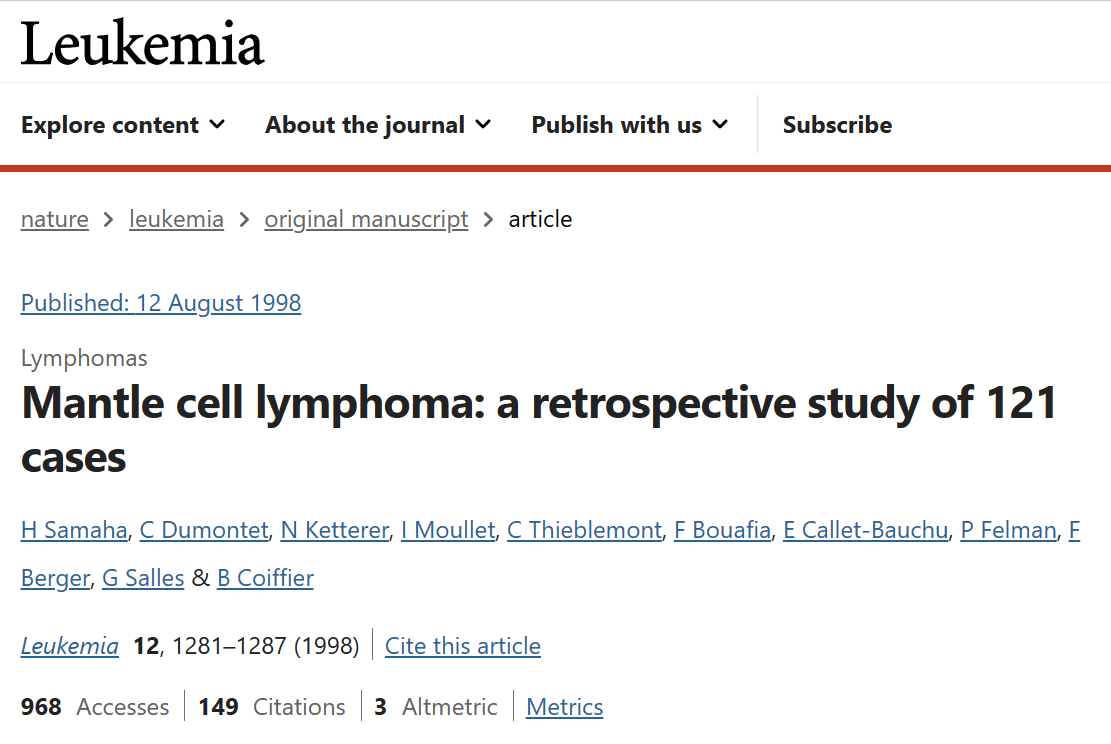Open author N Ketterer
Image resolution: width=1111 pixels, height=744 pixels.
(334, 529)
